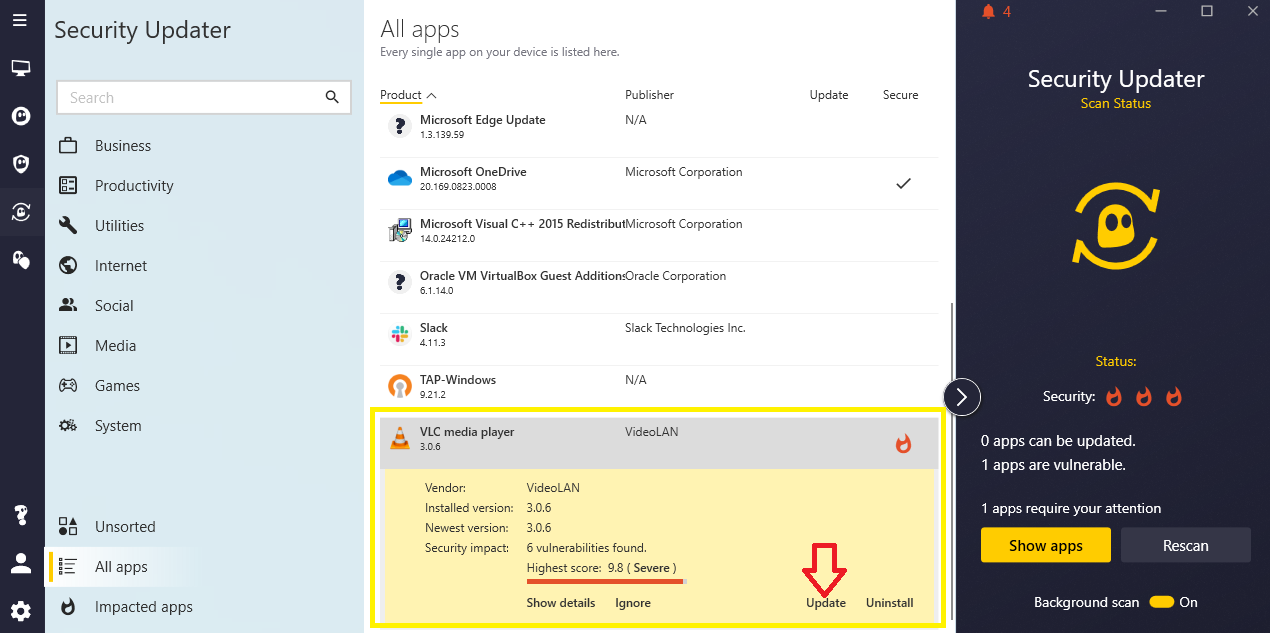The width and height of the screenshot is (1270, 633).
Task: Click Show details for VLC
Action: [561, 603]
